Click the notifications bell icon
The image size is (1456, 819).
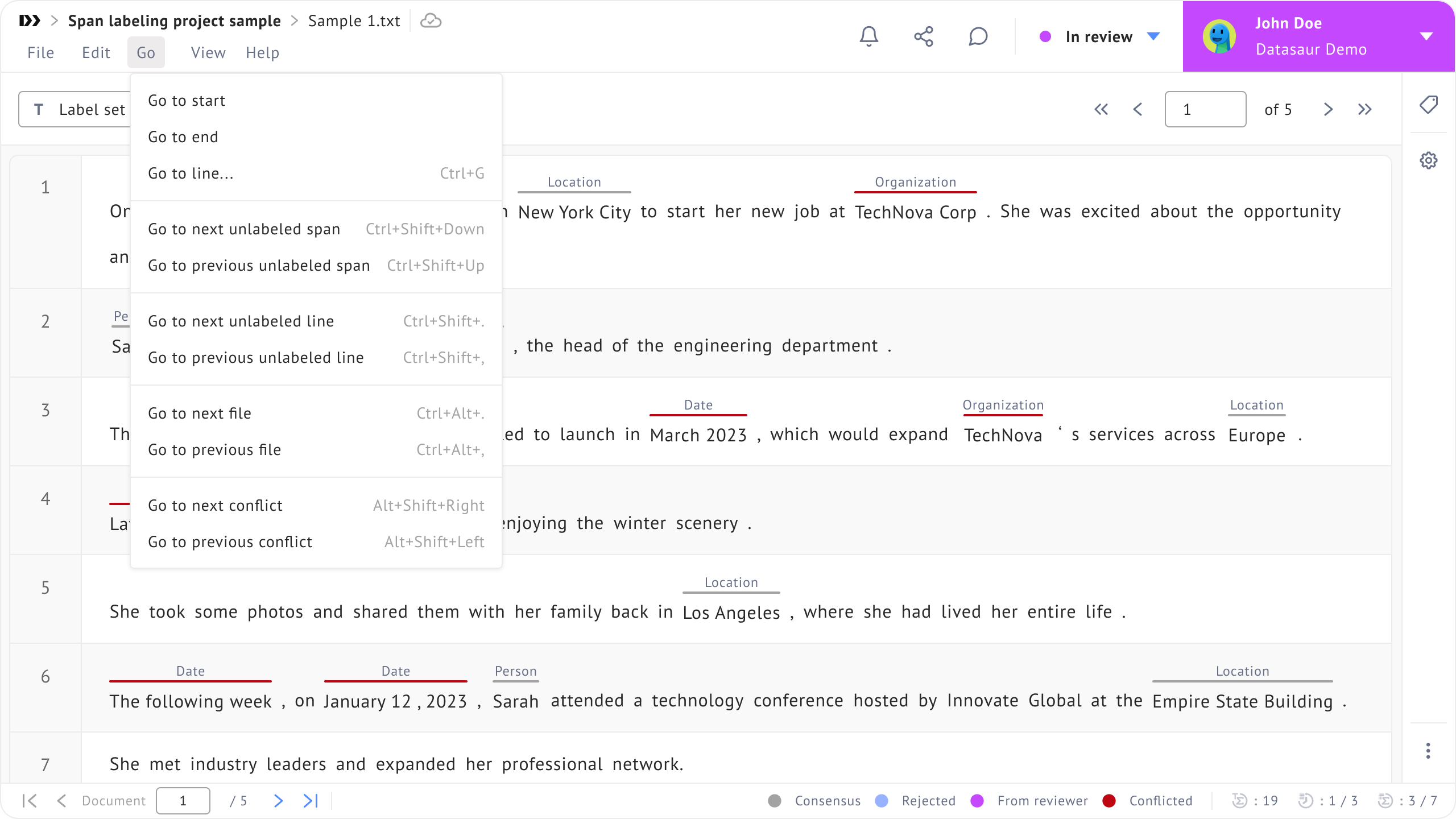pos(868,37)
